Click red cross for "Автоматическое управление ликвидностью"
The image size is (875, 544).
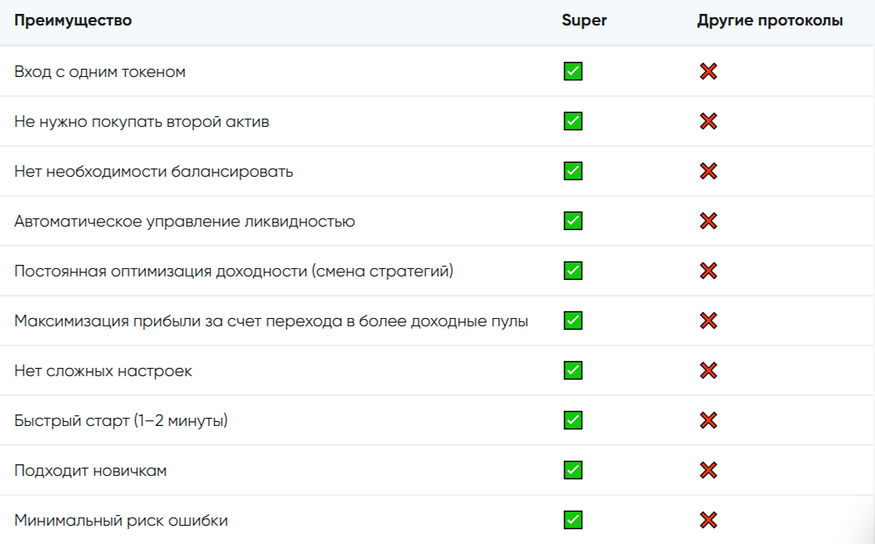tap(708, 221)
